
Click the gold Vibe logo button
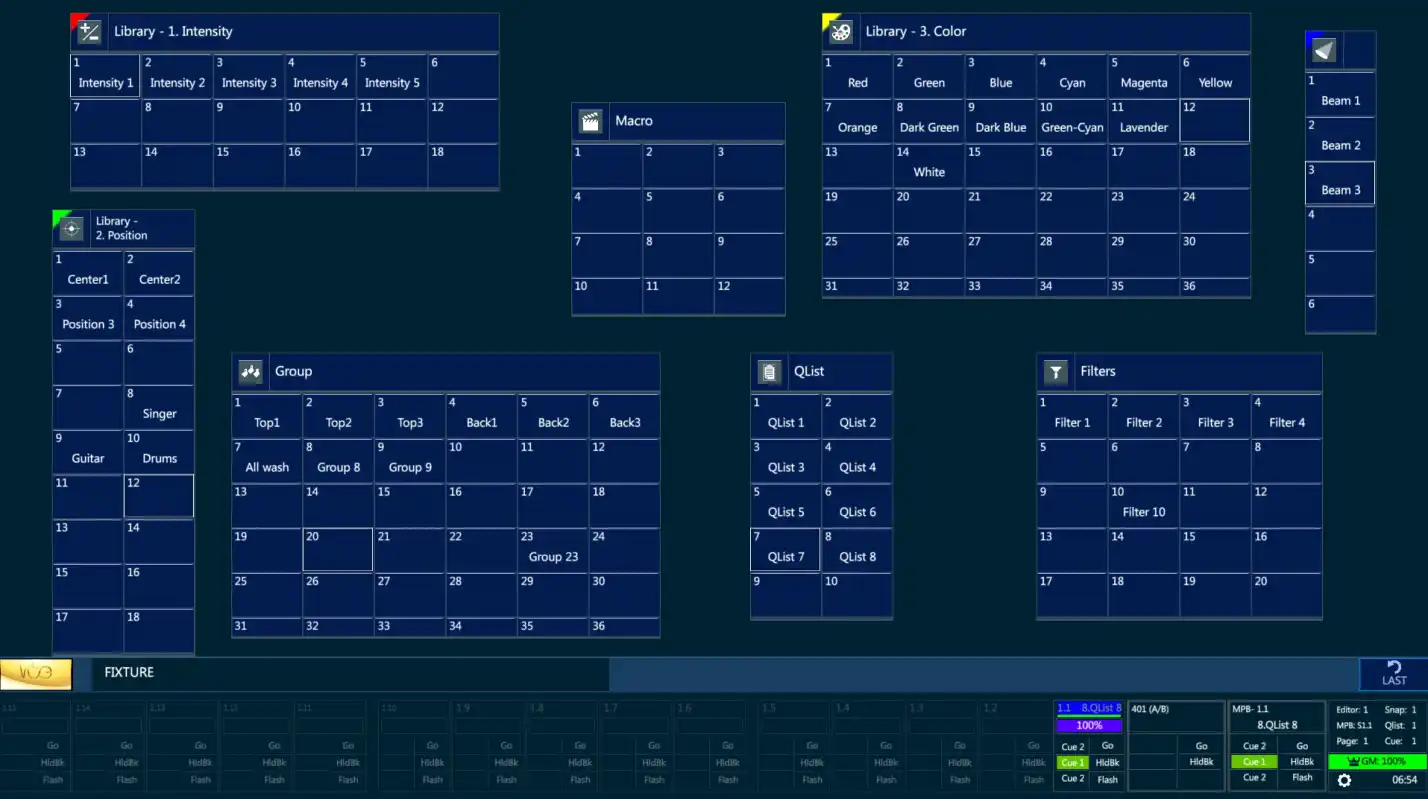[36, 674]
